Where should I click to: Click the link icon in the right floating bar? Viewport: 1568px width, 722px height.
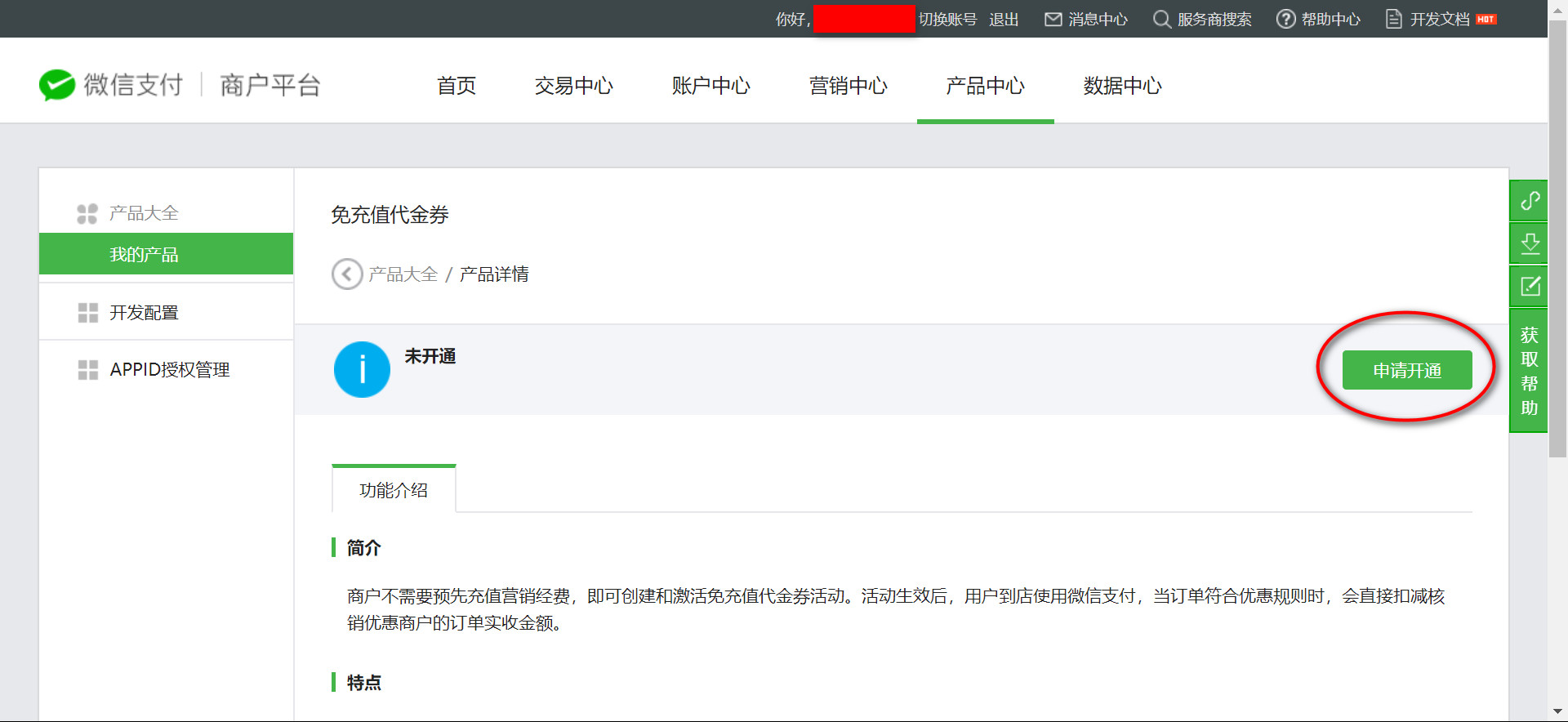pyautogui.click(x=1530, y=200)
